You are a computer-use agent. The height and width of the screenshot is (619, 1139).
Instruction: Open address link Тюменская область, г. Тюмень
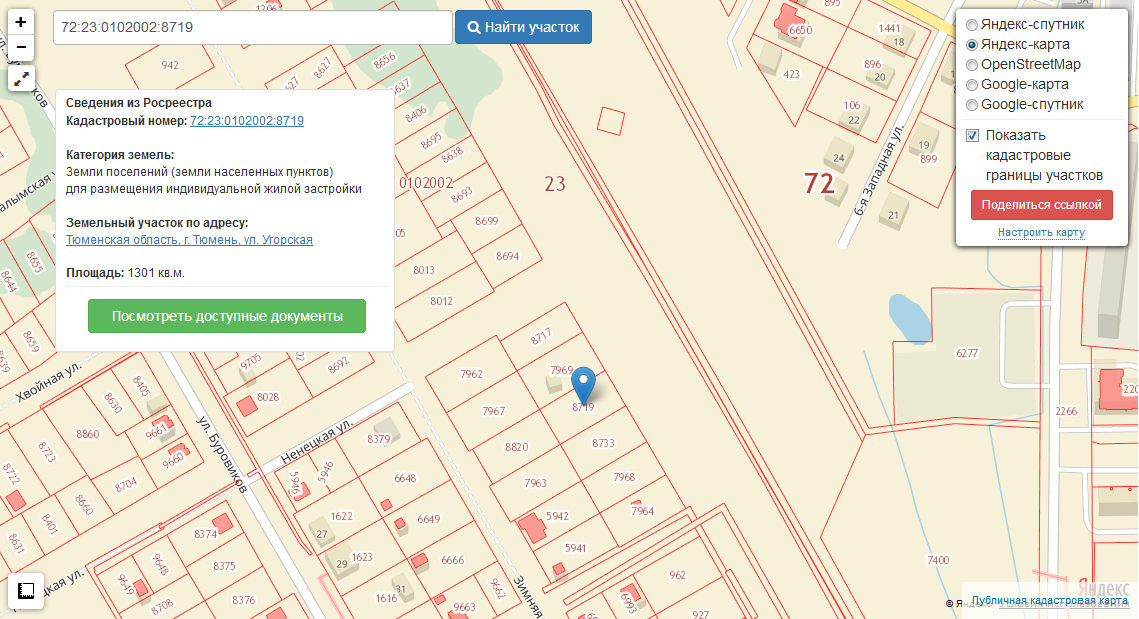pyautogui.click(x=190, y=240)
